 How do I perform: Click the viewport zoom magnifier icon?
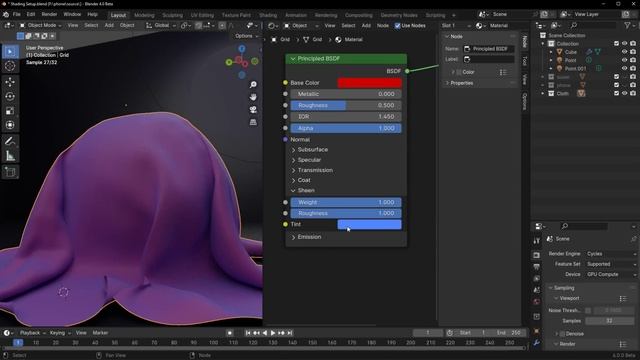253,84
